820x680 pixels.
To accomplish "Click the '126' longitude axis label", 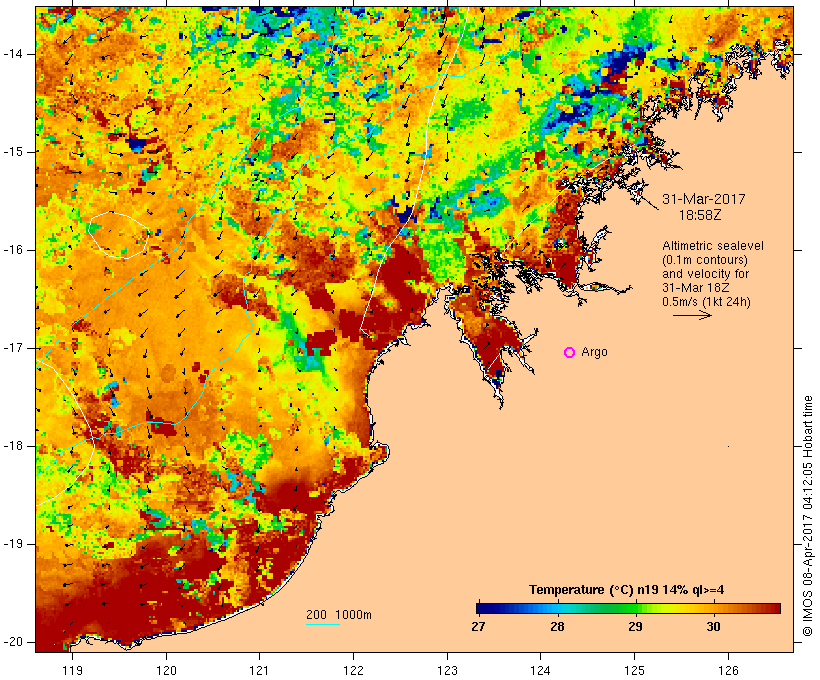I will click(728, 670).
